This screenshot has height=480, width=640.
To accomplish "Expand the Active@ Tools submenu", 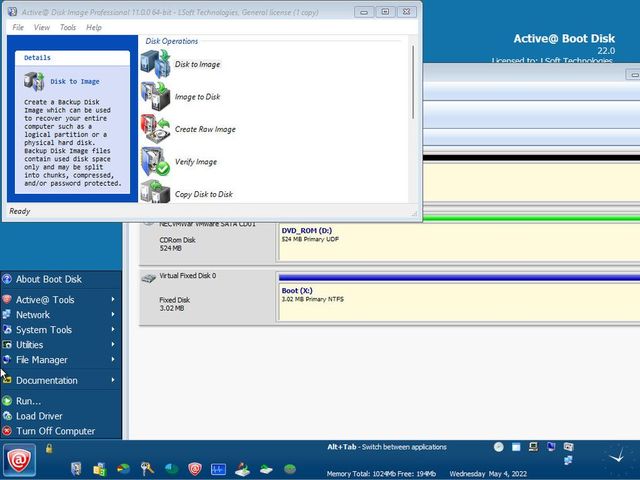I will click(45, 300).
